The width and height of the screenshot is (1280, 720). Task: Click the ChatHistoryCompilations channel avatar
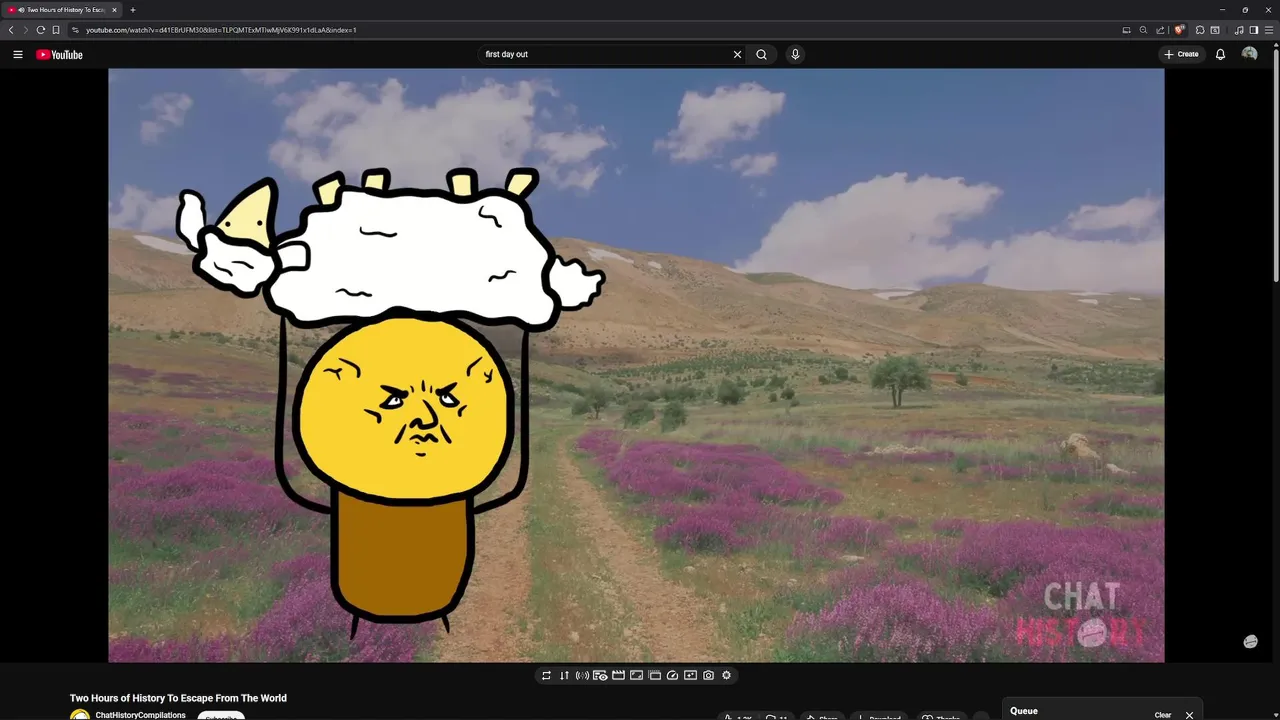coord(80,715)
